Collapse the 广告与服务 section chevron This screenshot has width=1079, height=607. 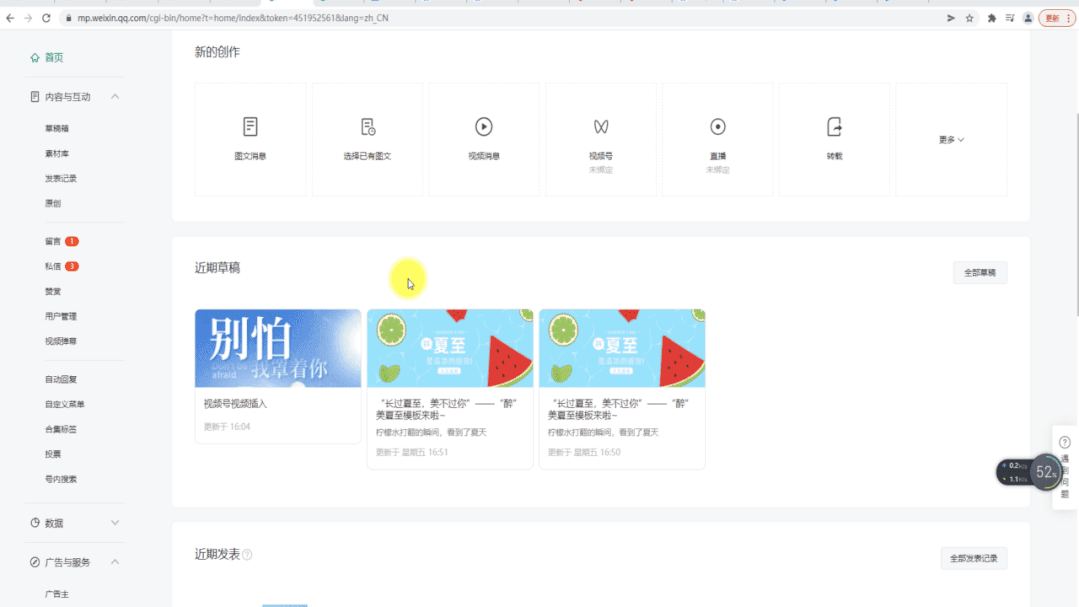(115, 562)
